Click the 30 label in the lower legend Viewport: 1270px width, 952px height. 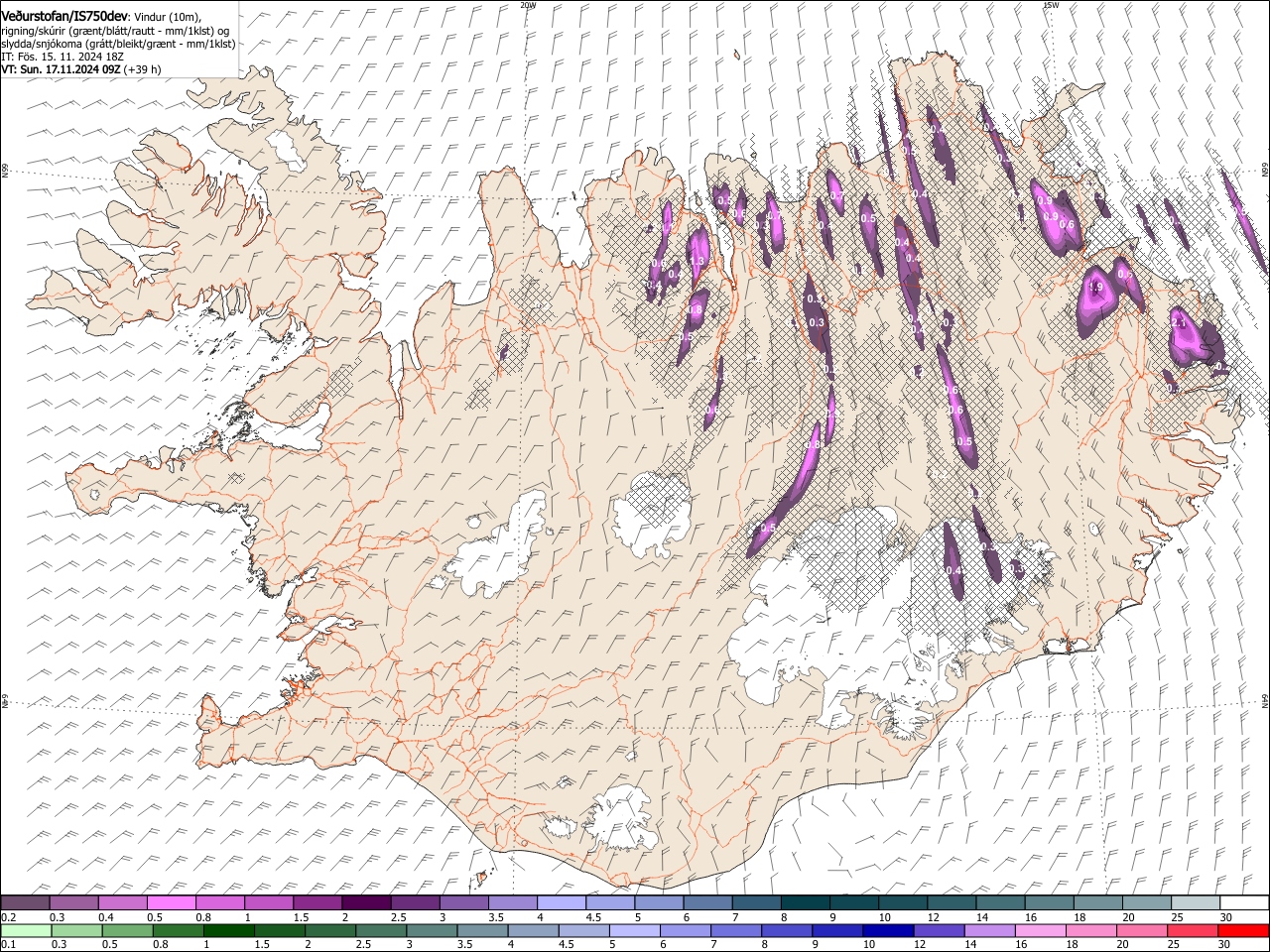tap(1223, 944)
